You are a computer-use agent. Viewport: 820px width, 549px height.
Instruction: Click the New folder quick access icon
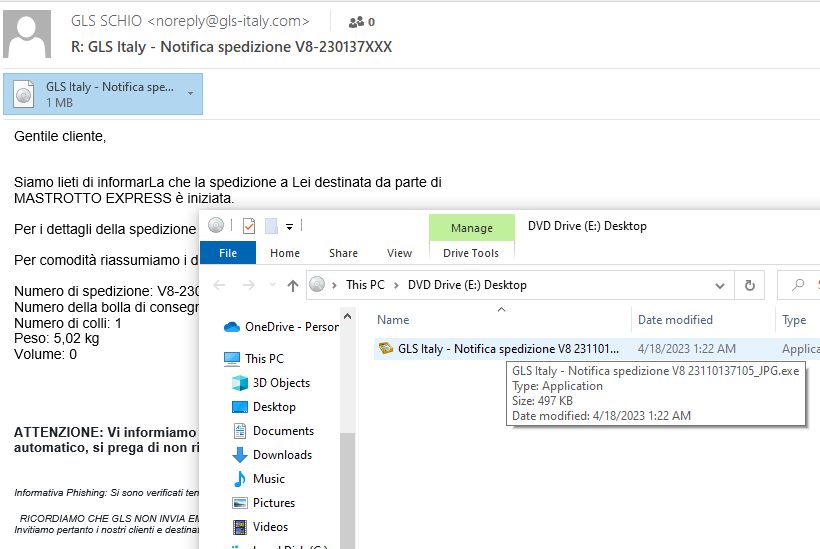pos(271,226)
